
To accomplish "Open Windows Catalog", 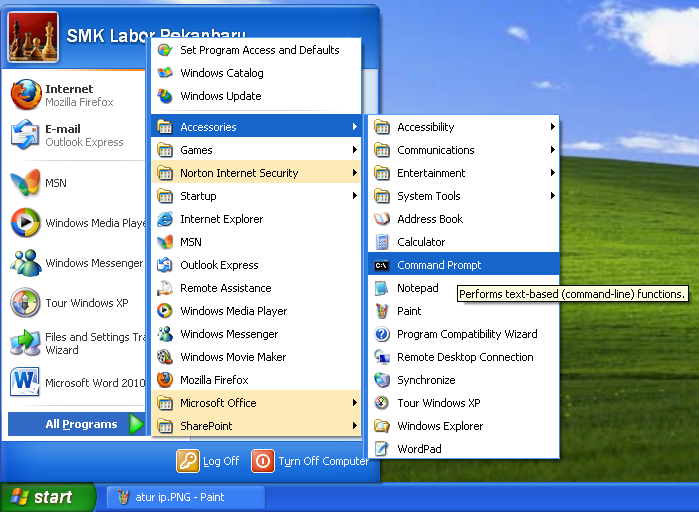I will [256, 73].
